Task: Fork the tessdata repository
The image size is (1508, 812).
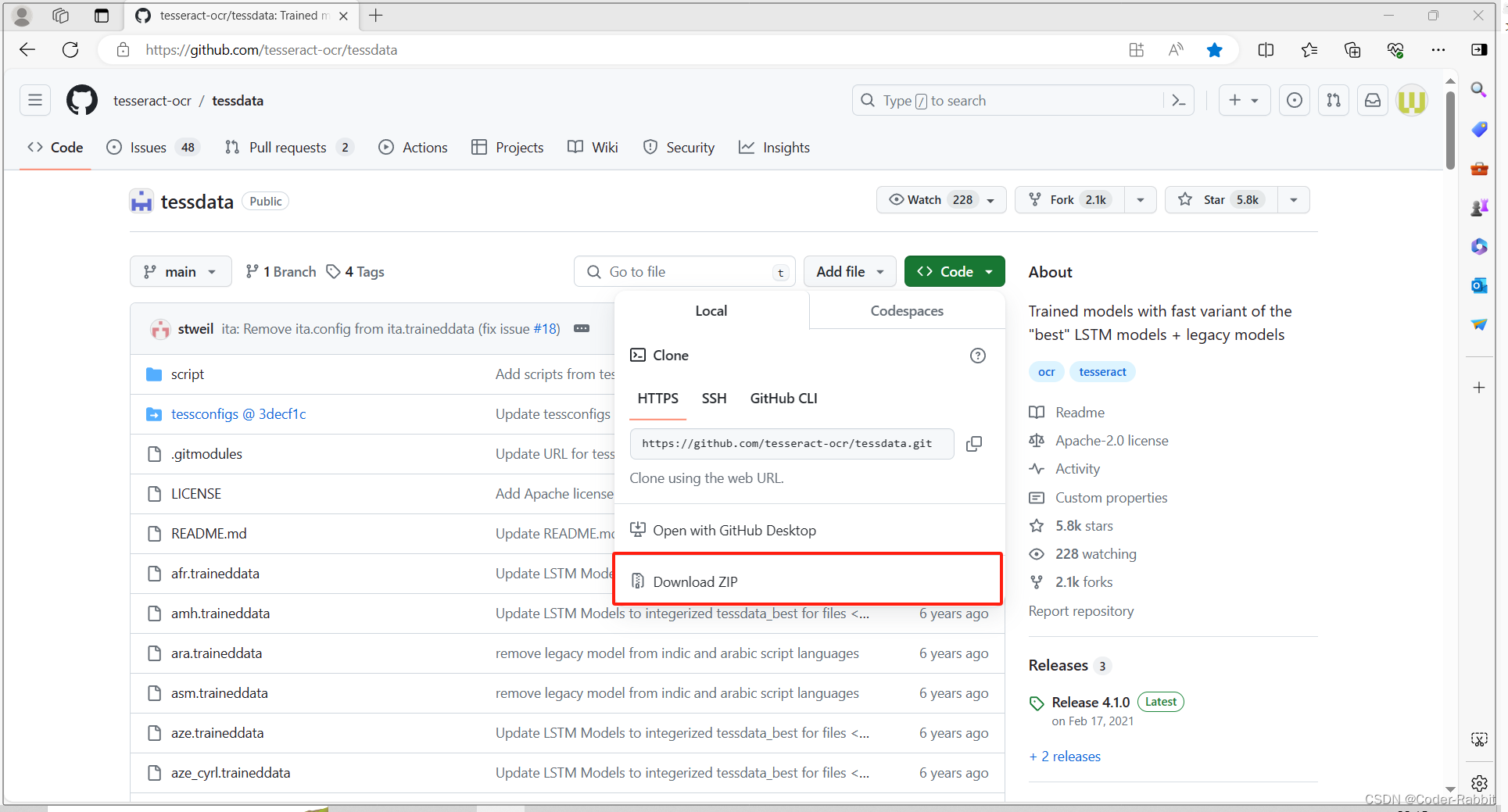Action: (1069, 200)
